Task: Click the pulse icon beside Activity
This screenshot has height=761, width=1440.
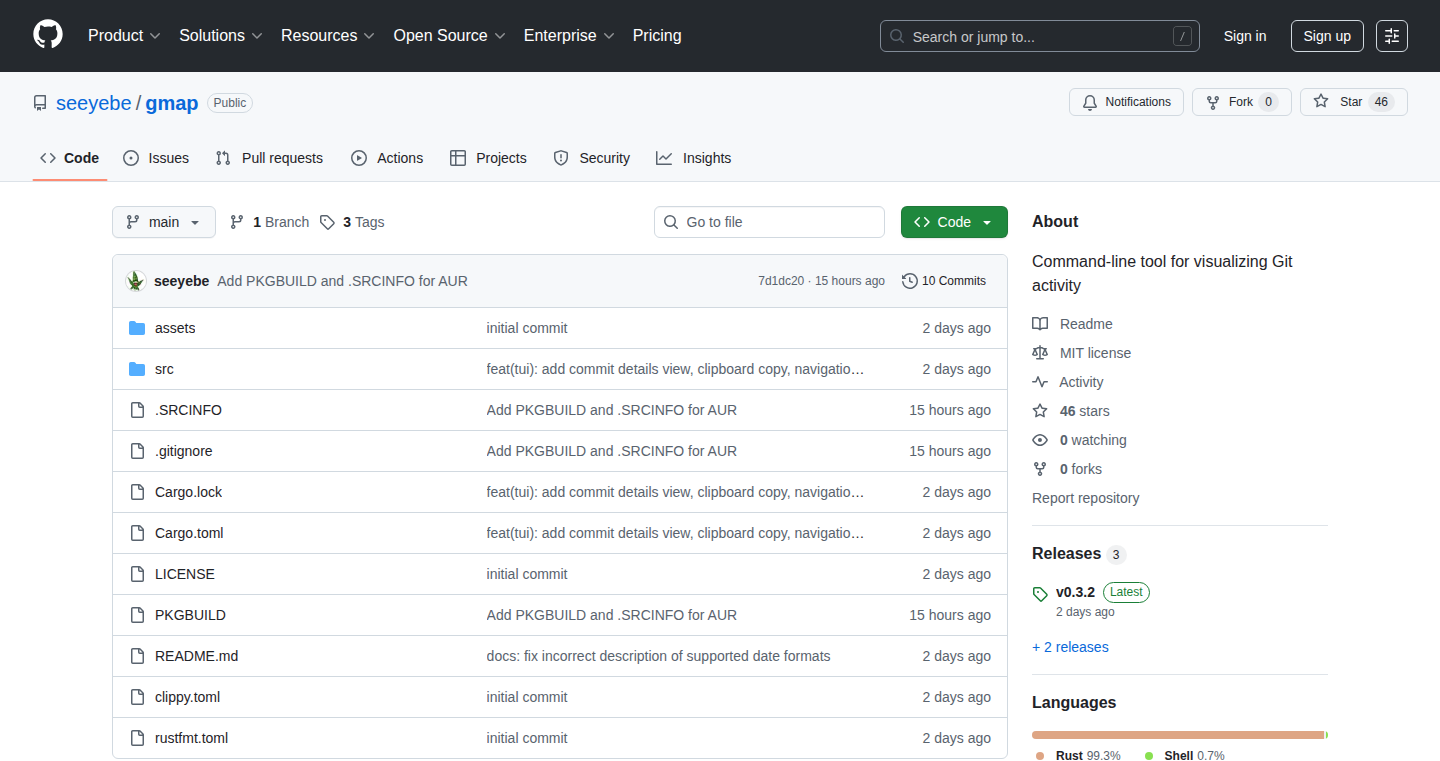Action: 1040,382
